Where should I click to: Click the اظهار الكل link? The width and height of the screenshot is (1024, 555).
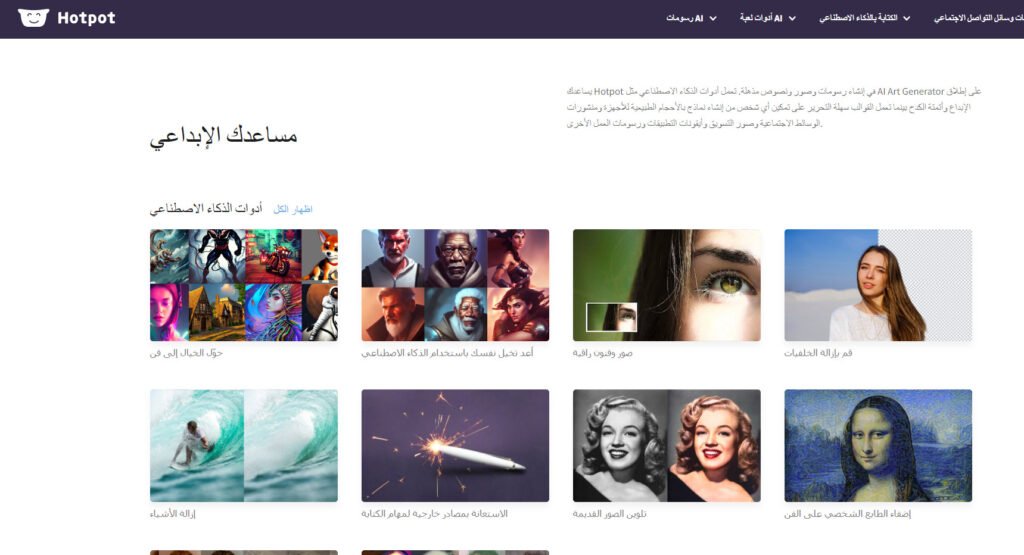pyautogui.click(x=293, y=209)
